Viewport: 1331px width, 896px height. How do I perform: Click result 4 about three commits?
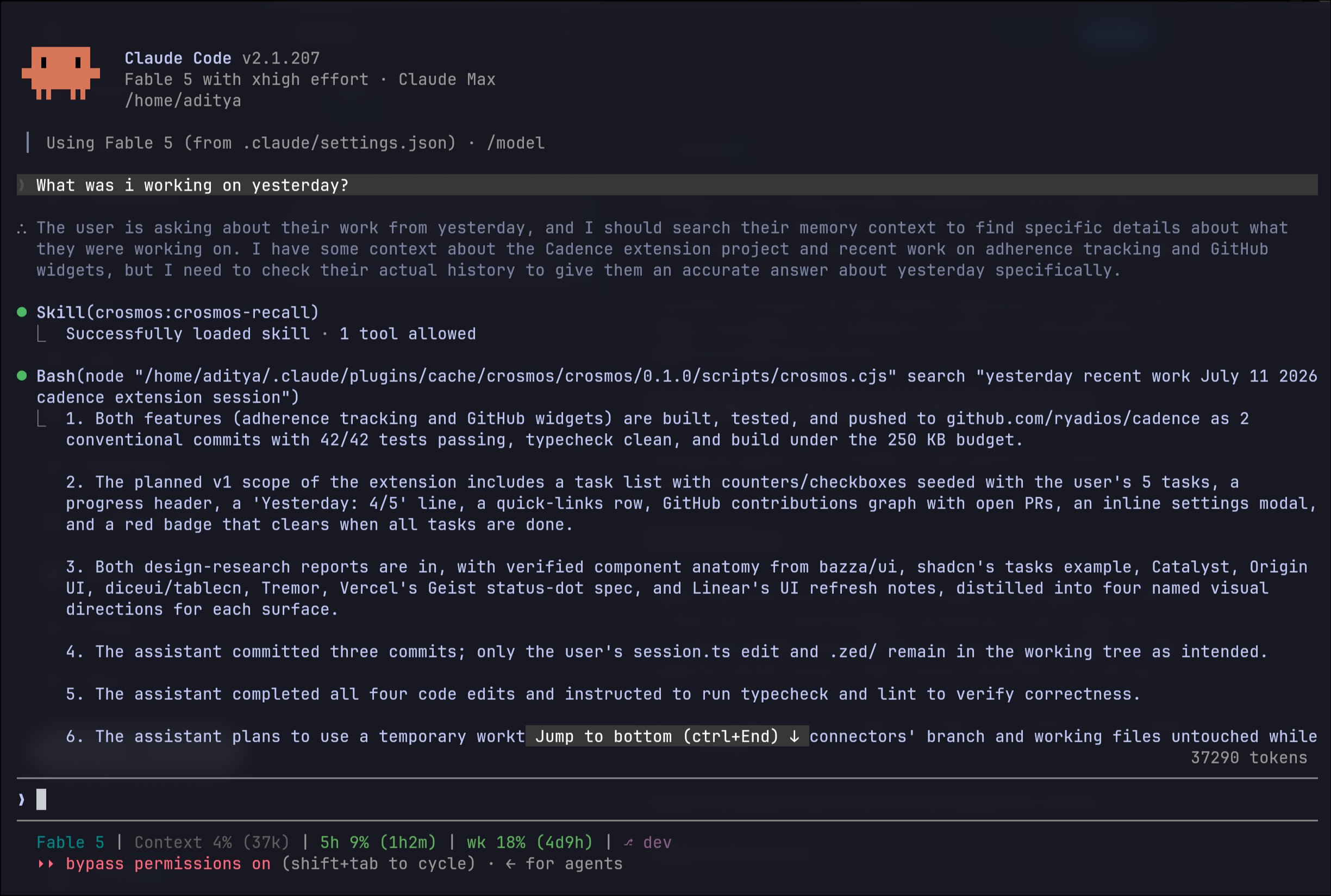click(x=667, y=651)
